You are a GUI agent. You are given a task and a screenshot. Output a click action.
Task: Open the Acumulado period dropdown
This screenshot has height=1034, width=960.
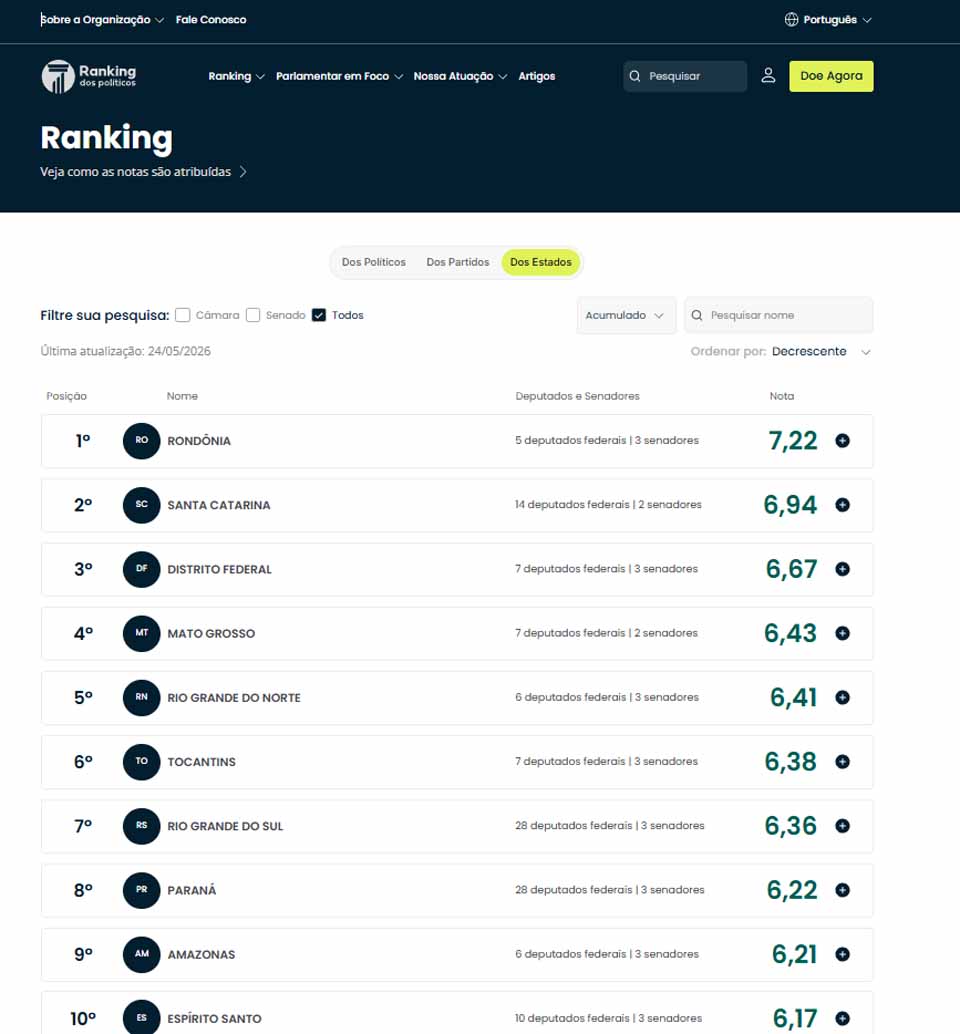click(626, 315)
